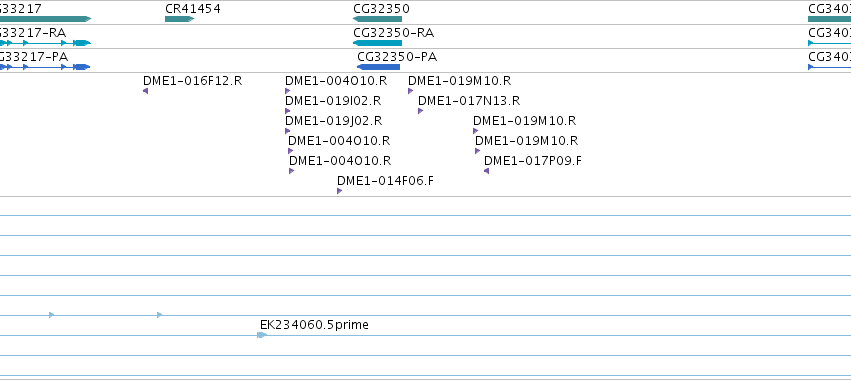The image size is (851, 380).
Task: Select the CG32350-PA protein coding bar
Action: [378, 67]
